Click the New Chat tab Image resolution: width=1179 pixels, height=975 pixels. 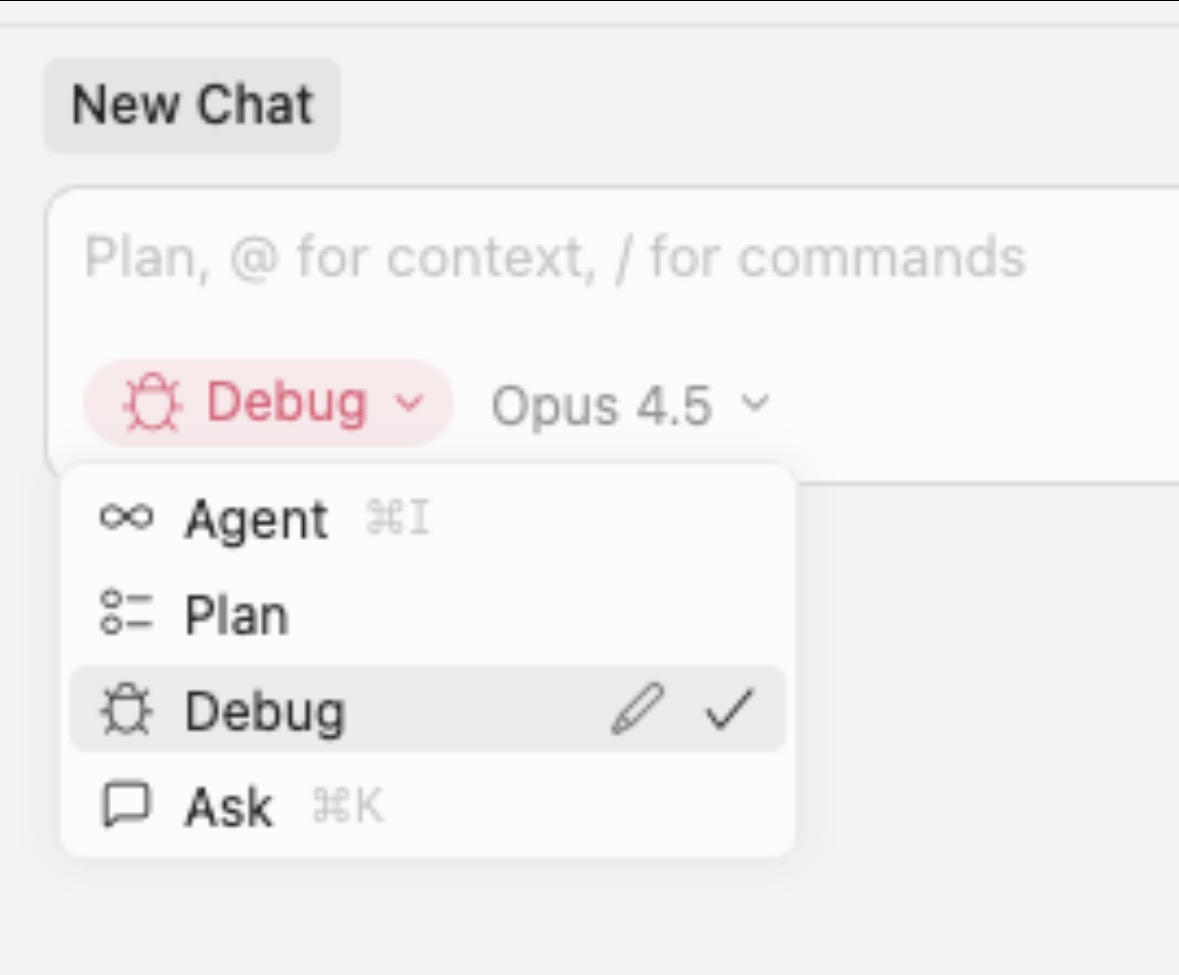(x=192, y=105)
